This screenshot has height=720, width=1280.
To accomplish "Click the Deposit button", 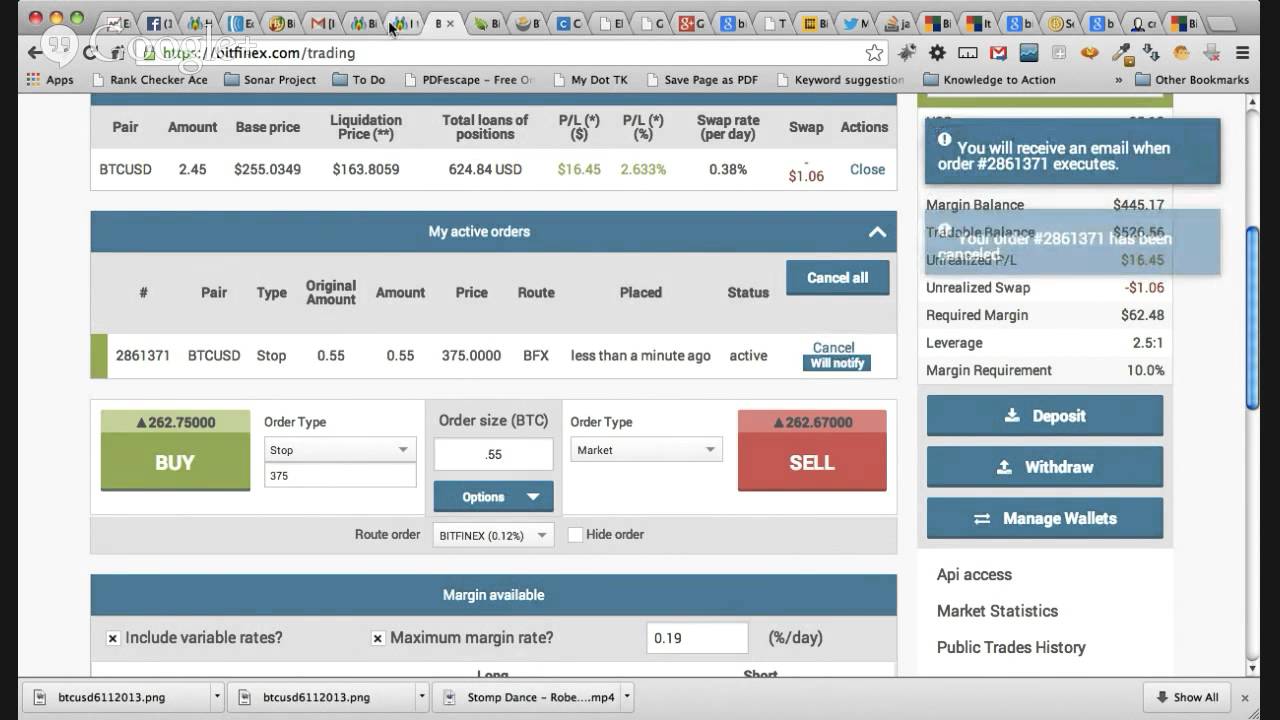I will tap(1045, 416).
